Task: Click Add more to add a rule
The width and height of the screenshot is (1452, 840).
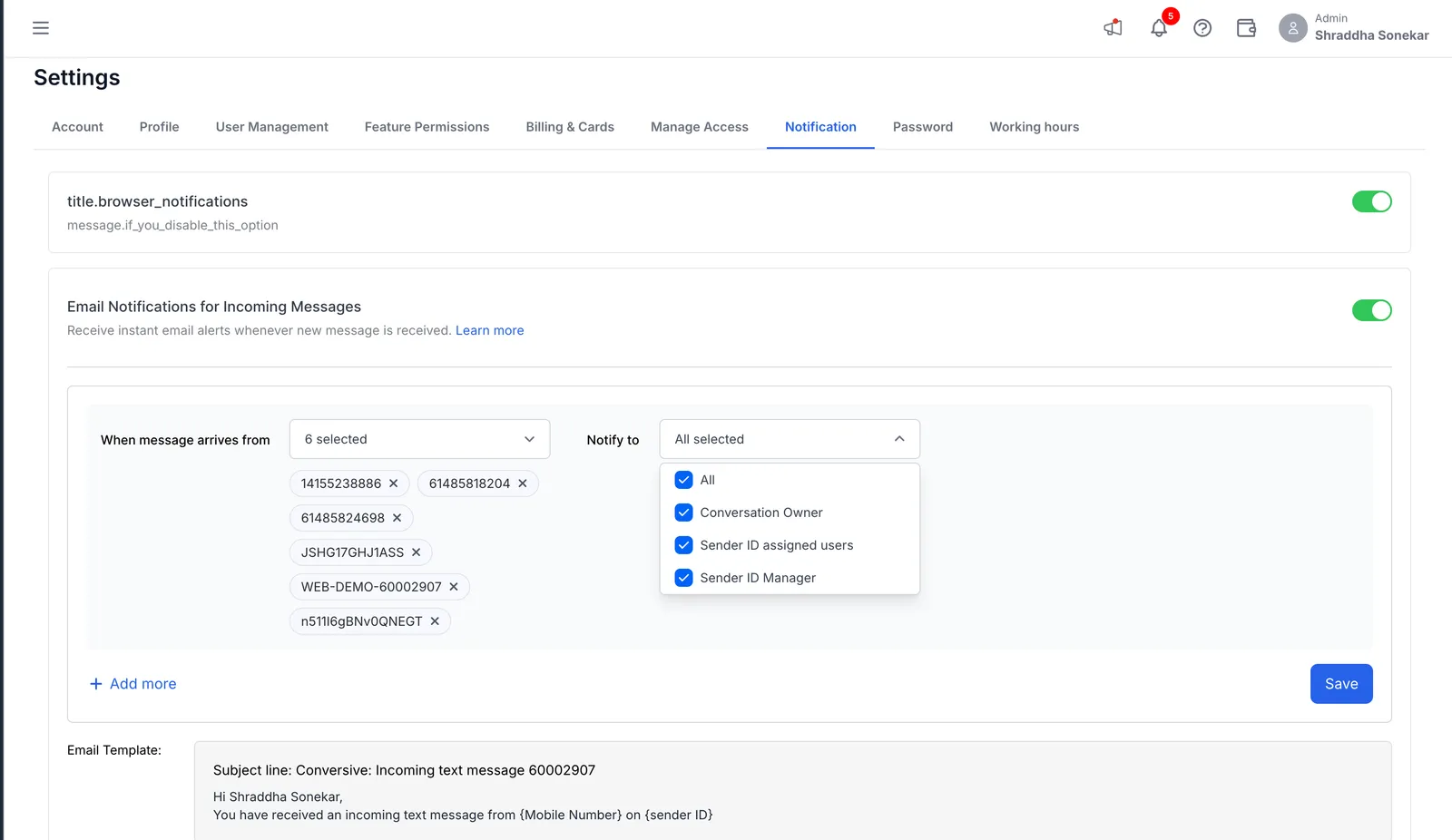Action: pyautogui.click(x=133, y=684)
